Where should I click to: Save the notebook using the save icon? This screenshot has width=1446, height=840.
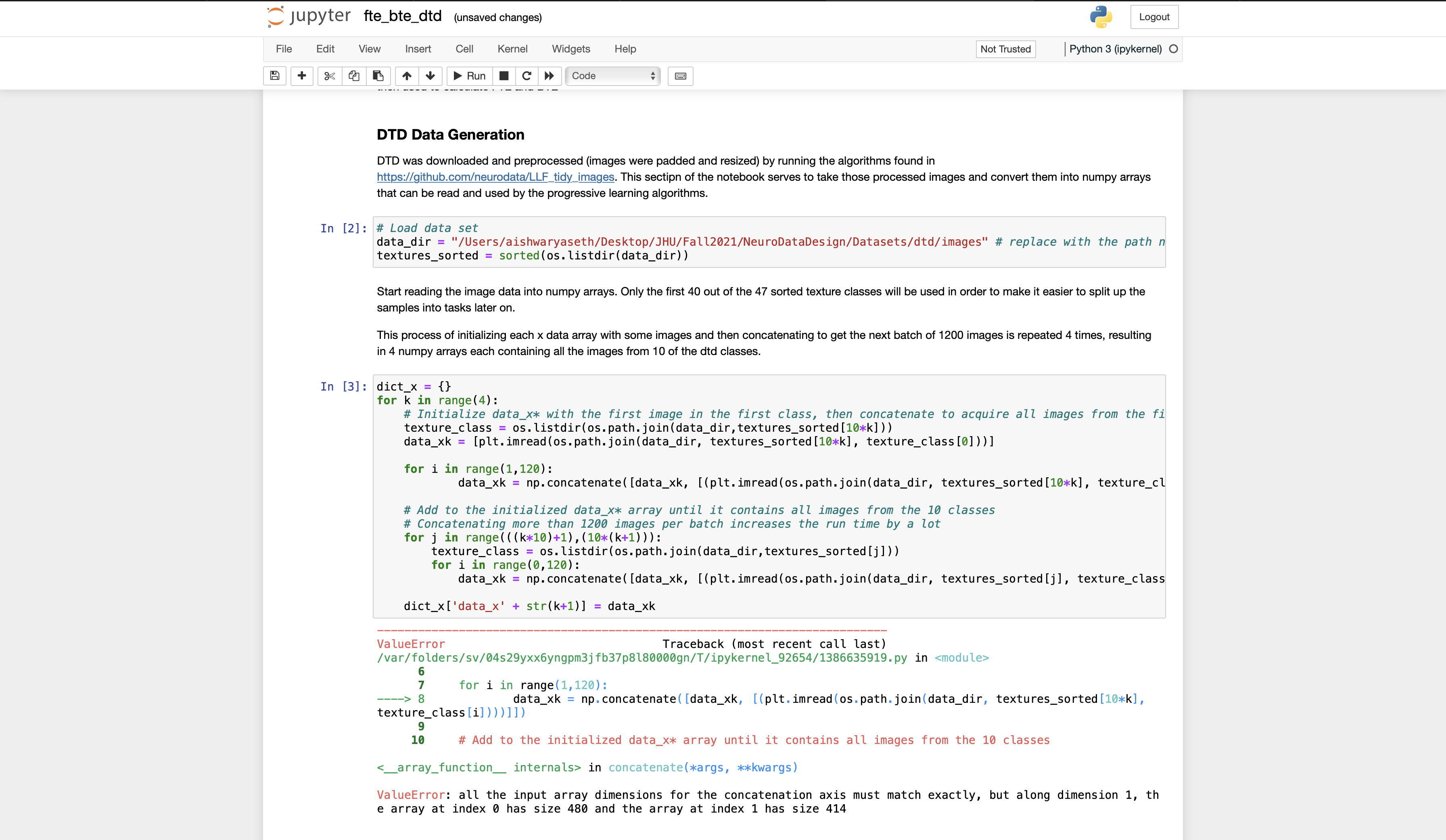click(274, 76)
